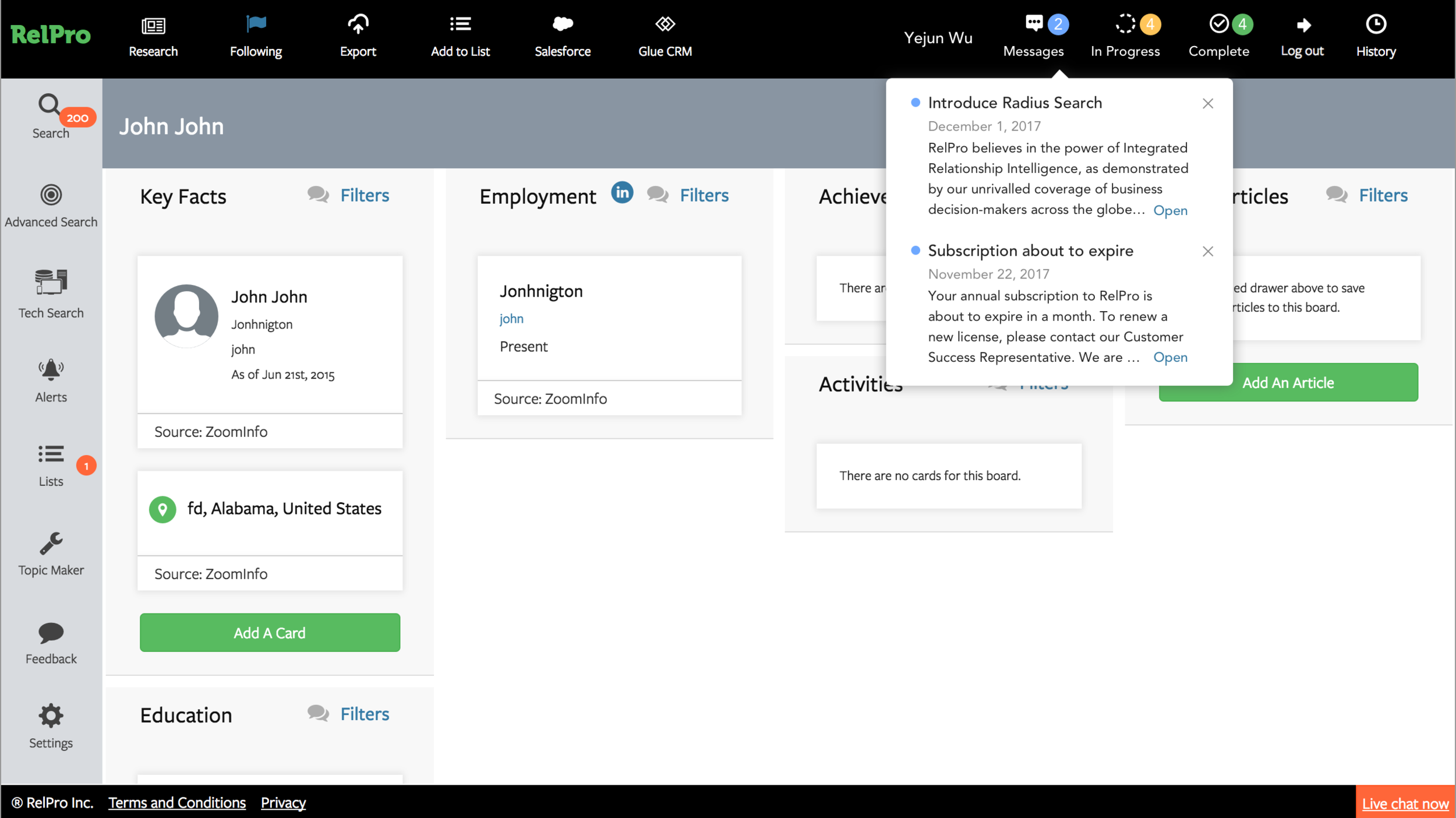
Task: Open Tech Search in the sidebar
Action: [x=51, y=294]
